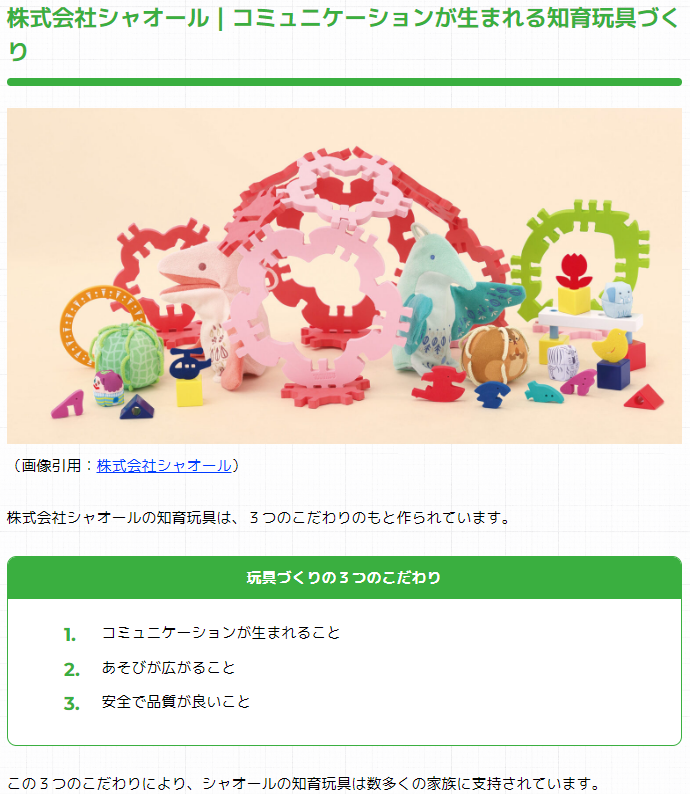The image size is (690, 794).
Task: Select list item 安全で品質が良いこと
Action: point(176,702)
